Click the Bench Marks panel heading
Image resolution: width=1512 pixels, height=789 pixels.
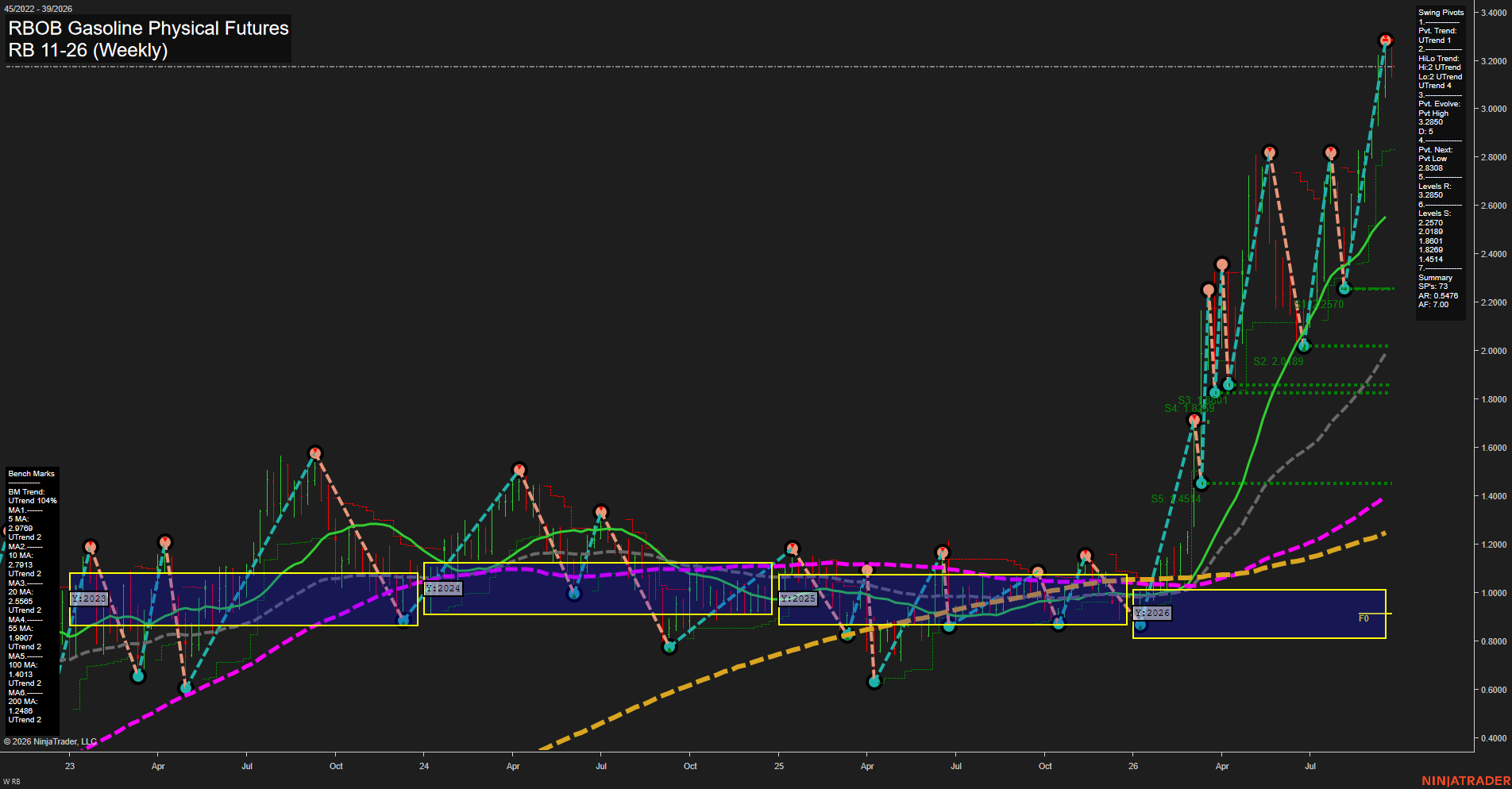tap(32, 474)
